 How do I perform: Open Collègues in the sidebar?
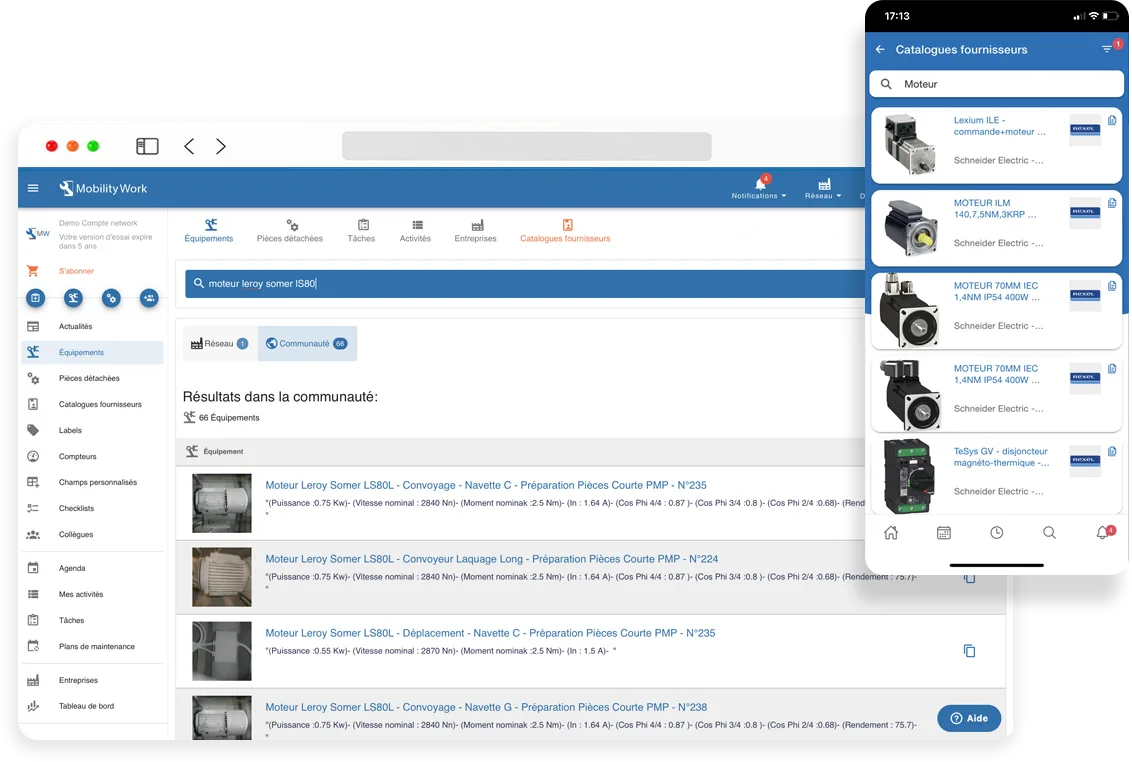[93, 534]
